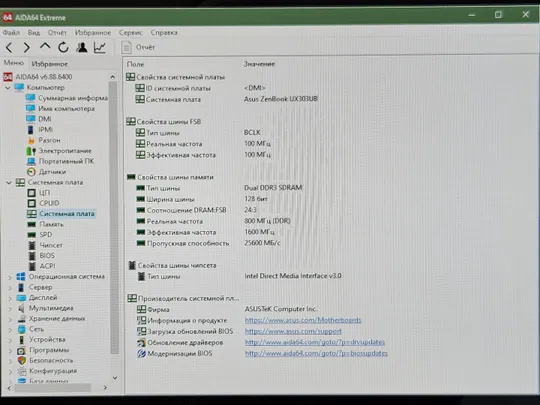Open the graph chart toolbar icon
The image size is (540, 405).
tap(100, 48)
